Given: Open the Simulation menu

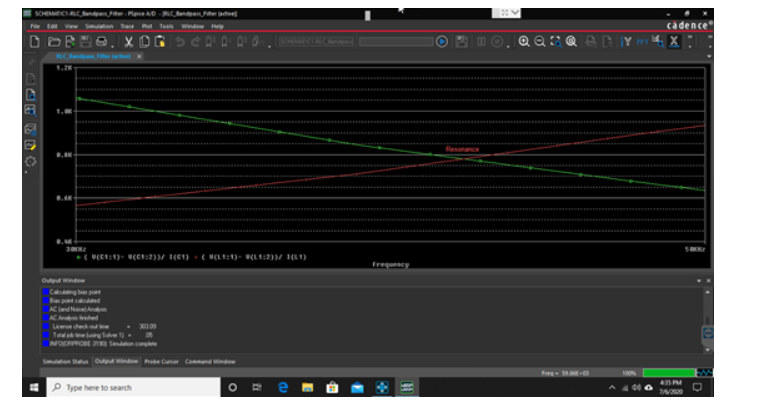Looking at the screenshot, I should [x=99, y=26].
